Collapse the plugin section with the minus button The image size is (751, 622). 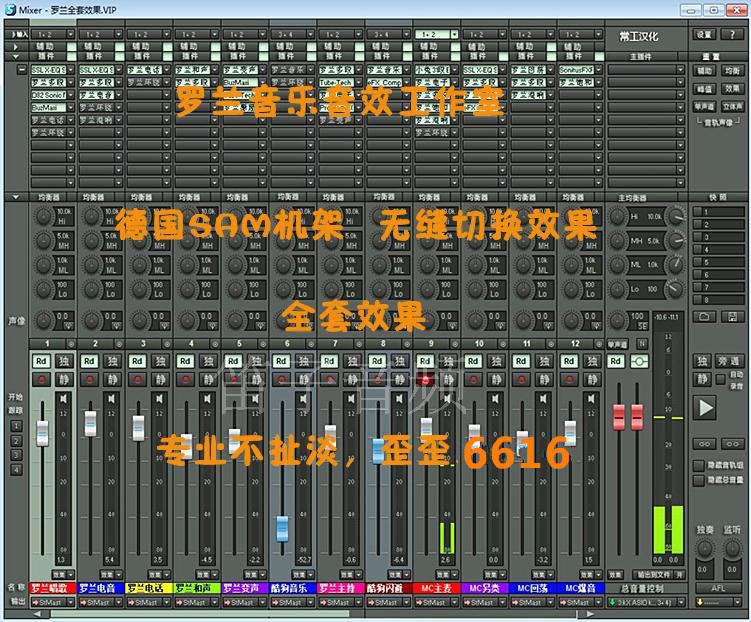pyautogui.click(x=22, y=70)
